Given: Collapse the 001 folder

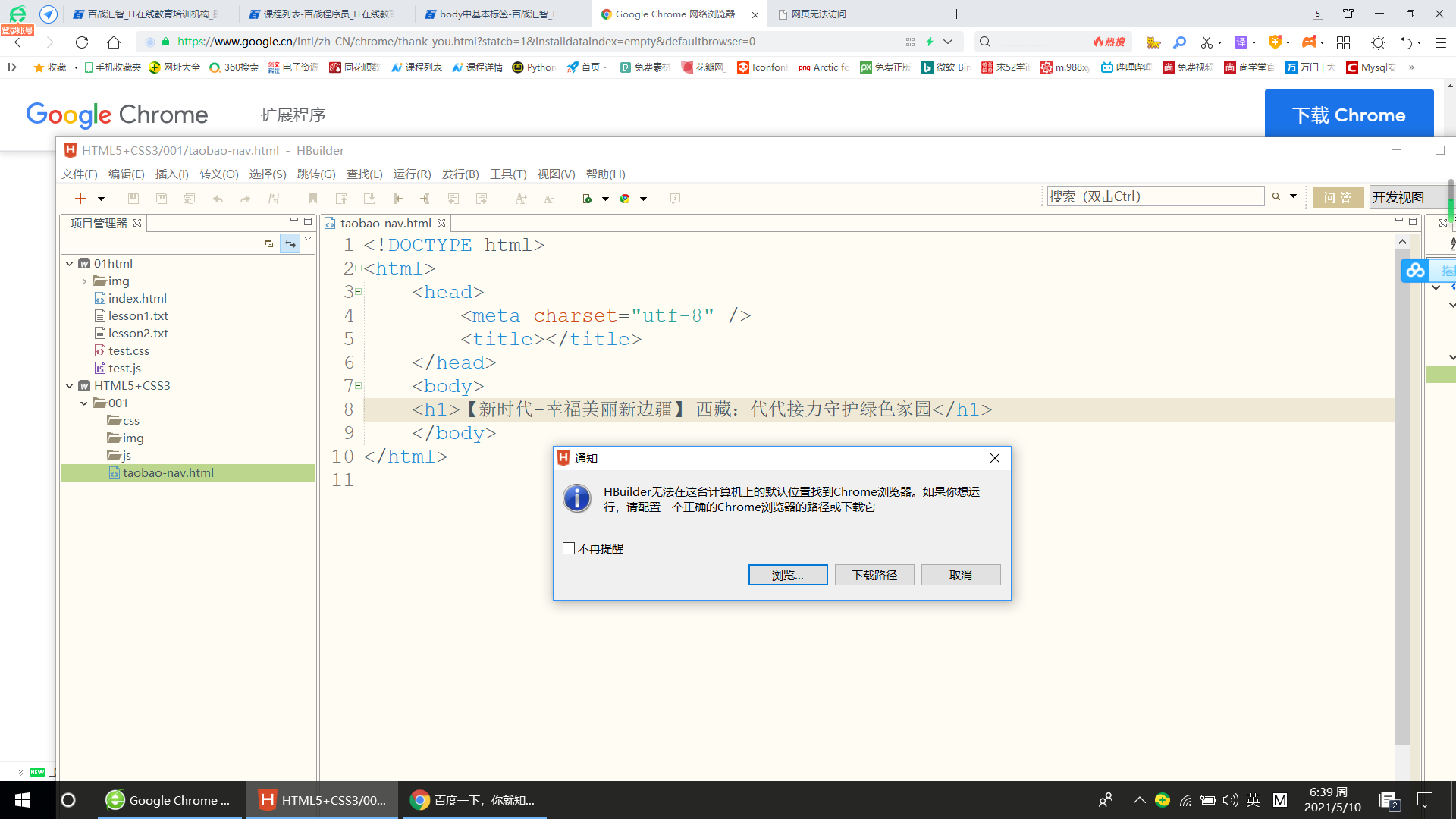Looking at the screenshot, I should tap(83, 403).
